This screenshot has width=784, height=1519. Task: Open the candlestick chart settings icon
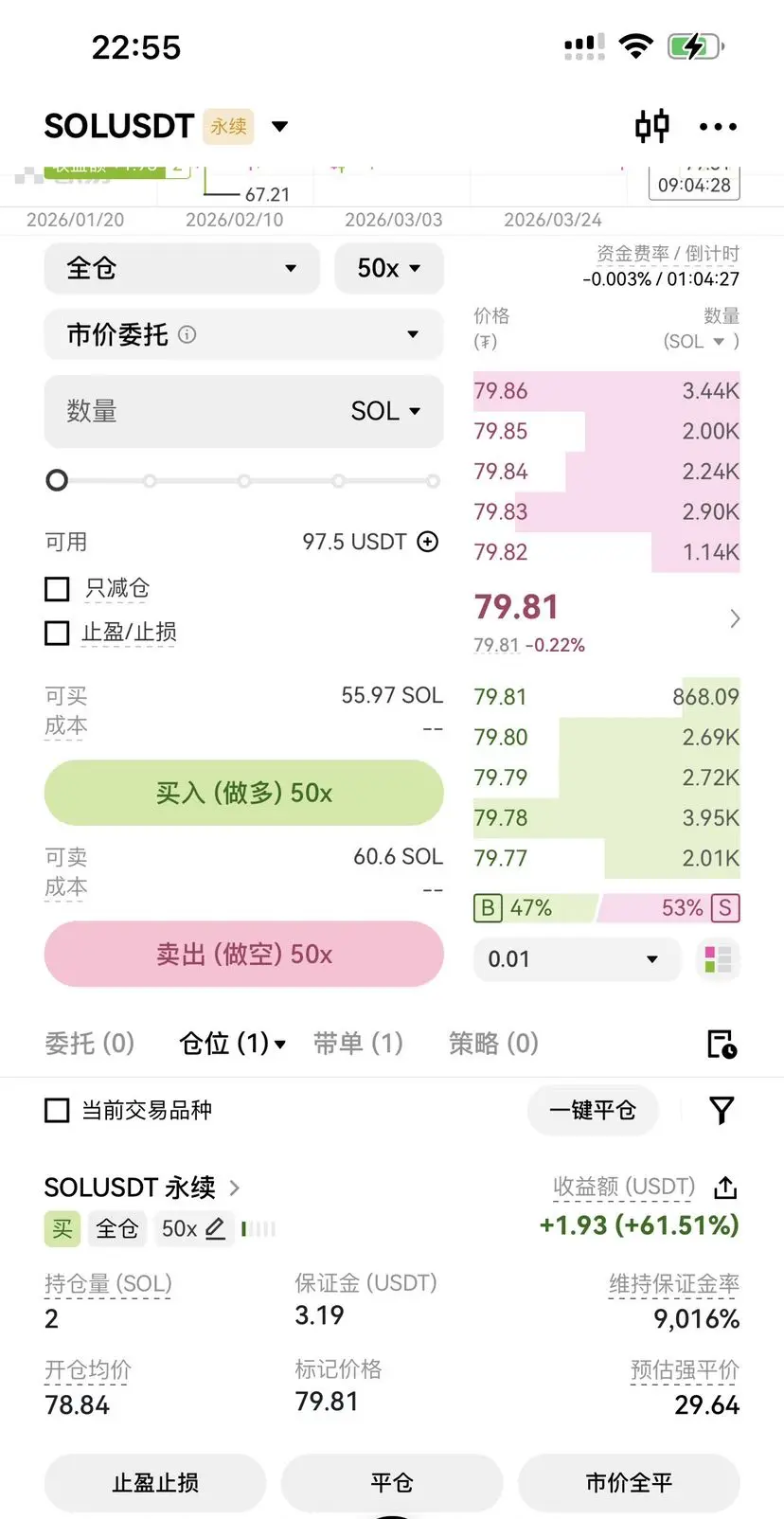[651, 126]
